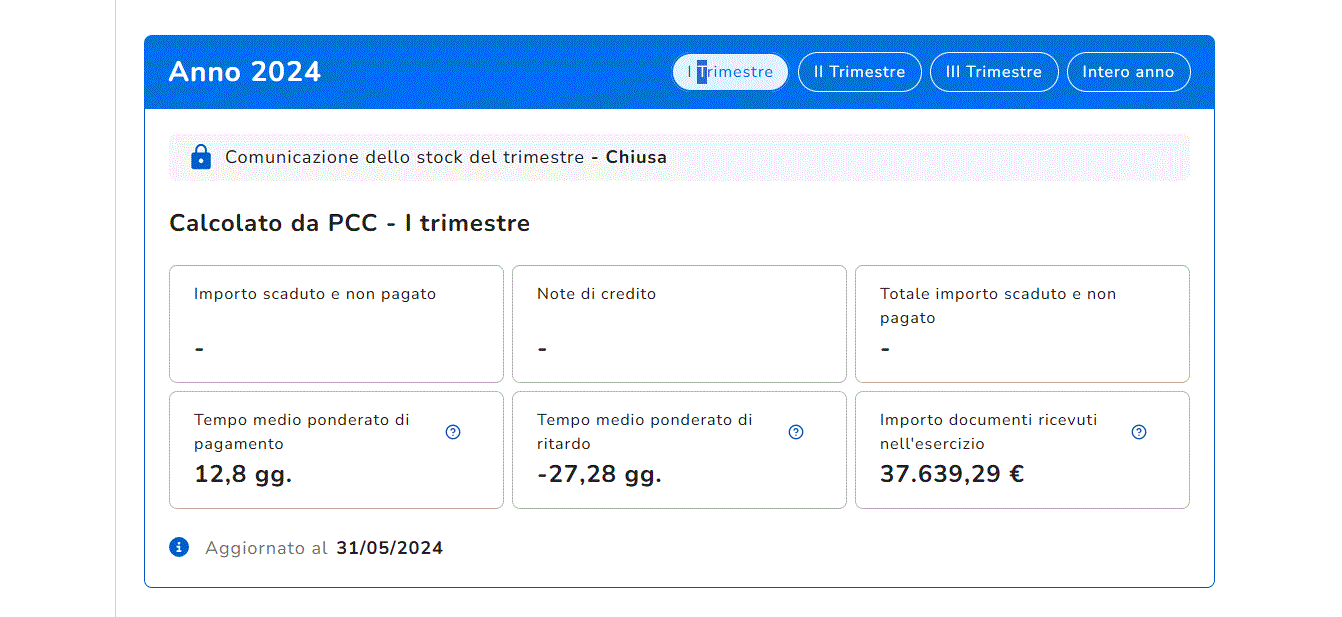Click the info icon beside Aggiornato al

179,547
